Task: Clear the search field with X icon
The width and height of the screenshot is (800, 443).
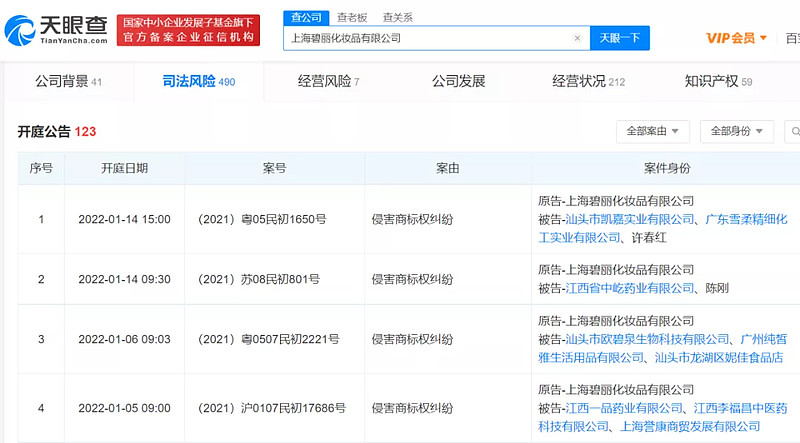Action: [x=577, y=38]
